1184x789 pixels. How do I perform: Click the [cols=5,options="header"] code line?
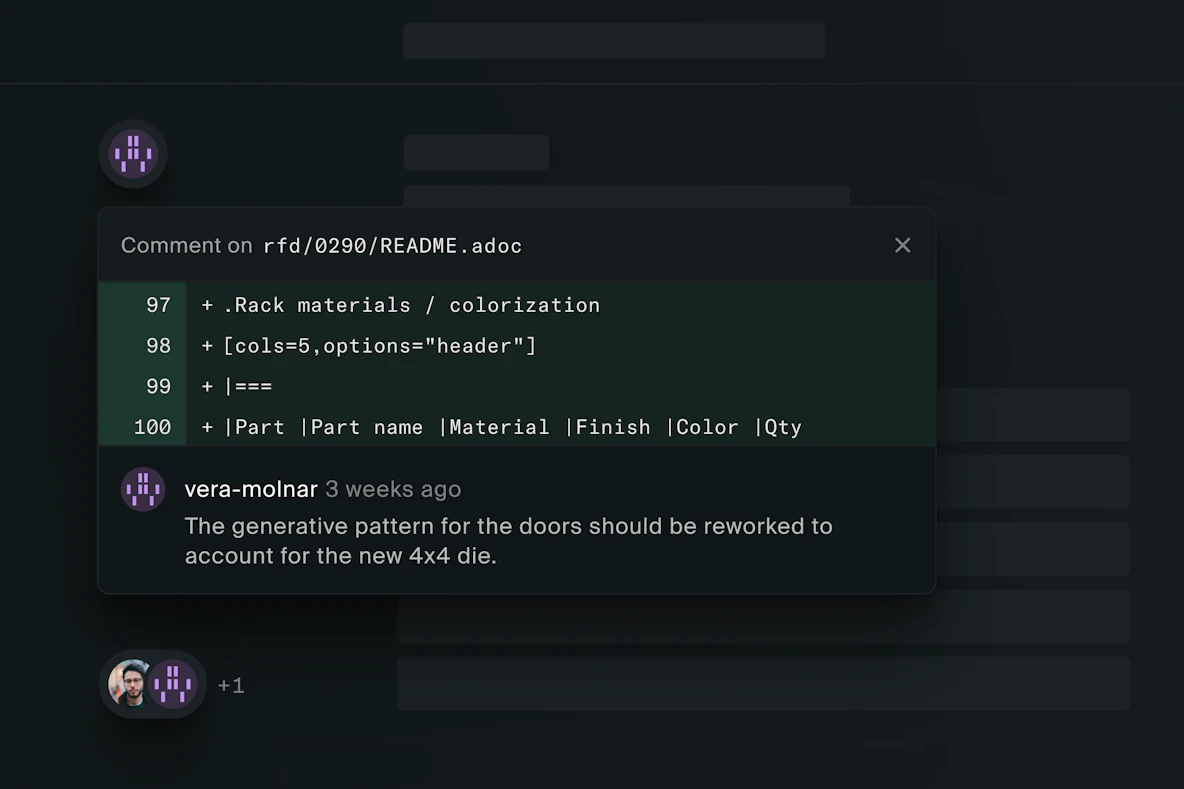click(379, 346)
